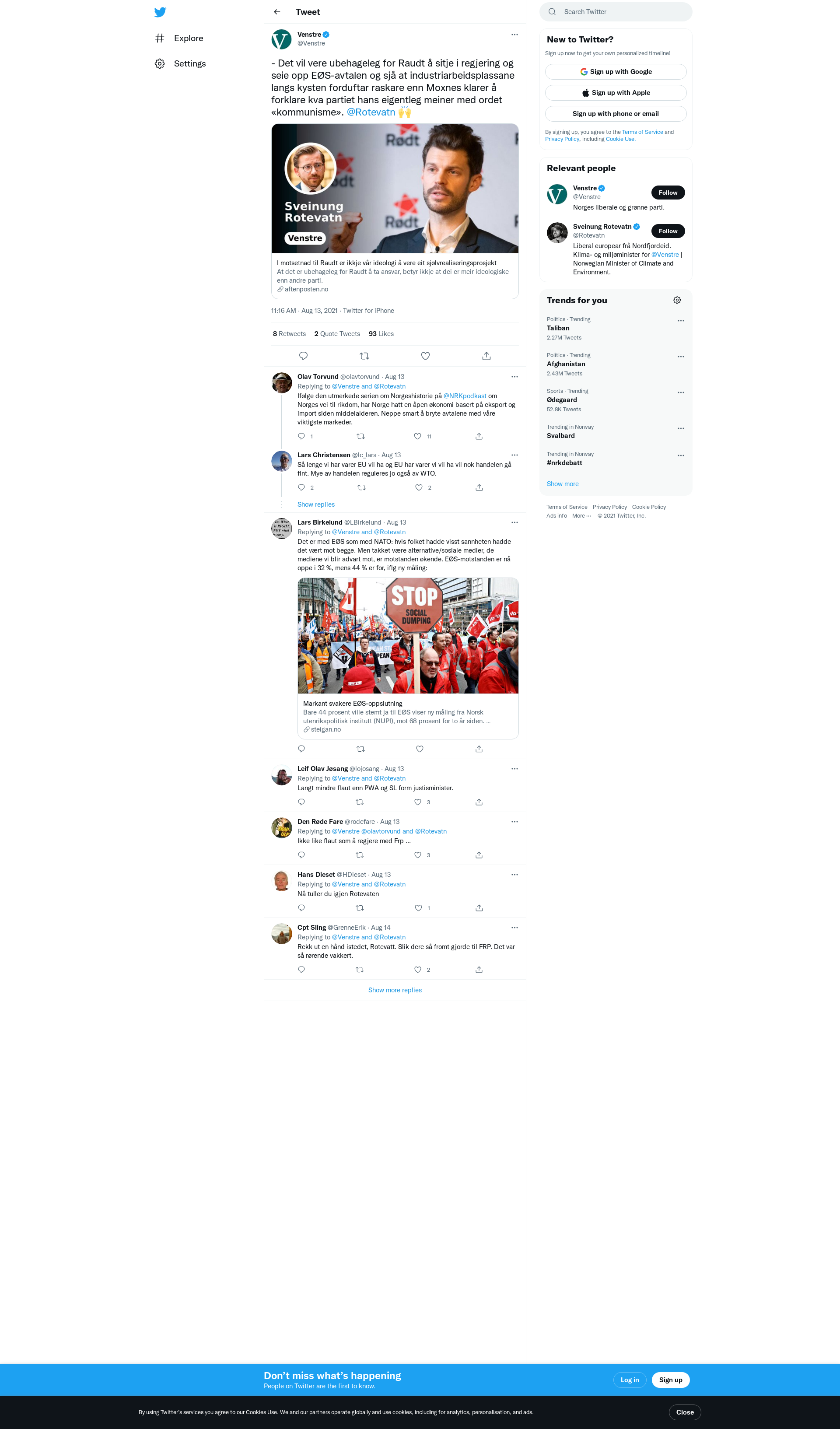Retweet Leif Olav Josang's reply
840x1429 pixels.
360,802
